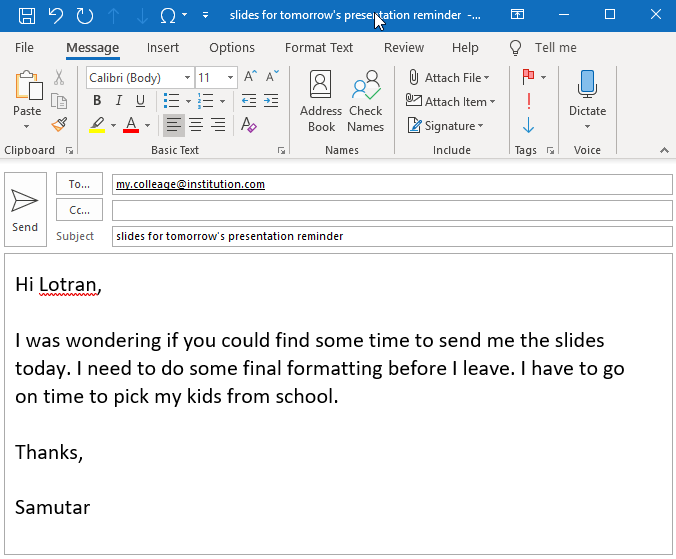Open font color dropdown arrow

147,125
